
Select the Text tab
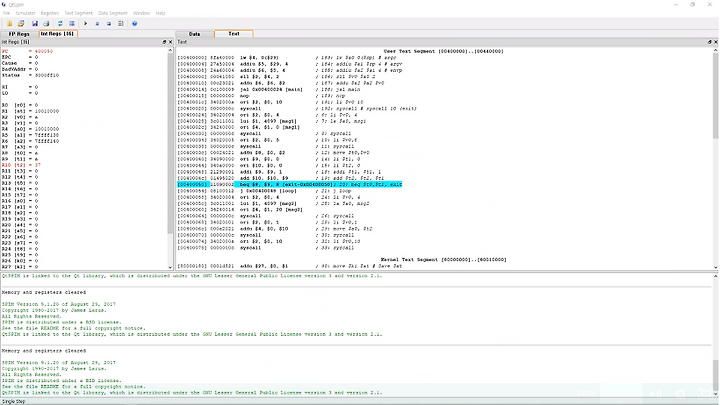tap(234, 34)
